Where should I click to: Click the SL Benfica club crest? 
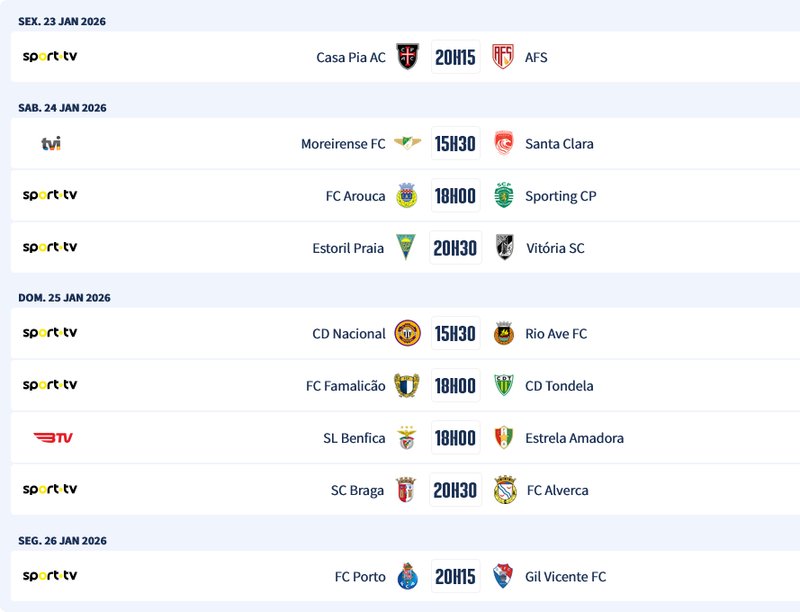407,438
